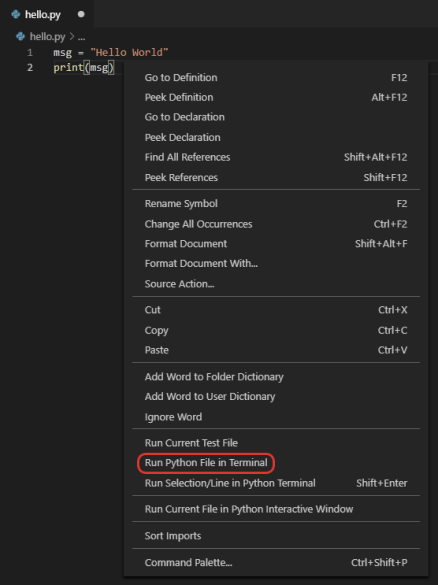Select the hello.py editor tab
The width and height of the screenshot is (438, 585).
pyautogui.click(x=47, y=15)
